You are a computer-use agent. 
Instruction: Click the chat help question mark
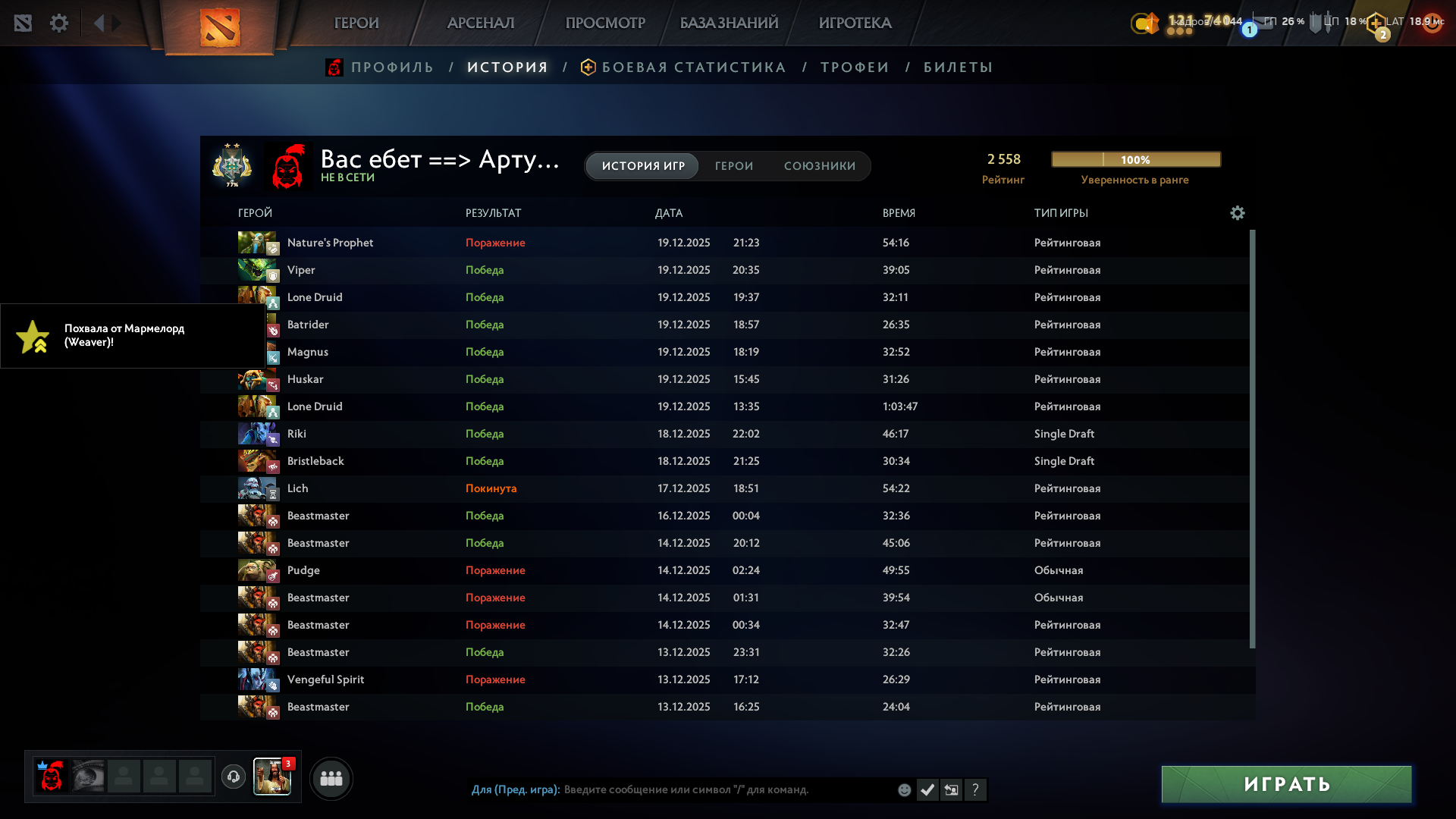975,790
